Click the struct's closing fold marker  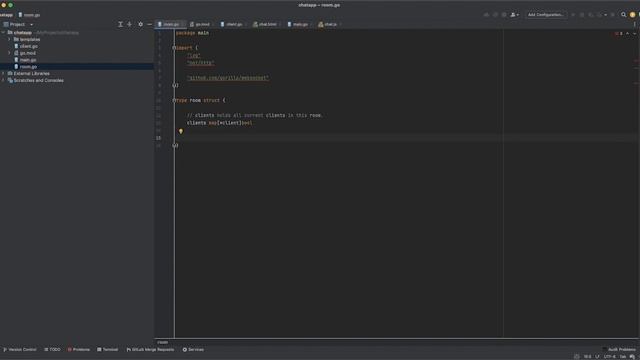tap(175, 145)
